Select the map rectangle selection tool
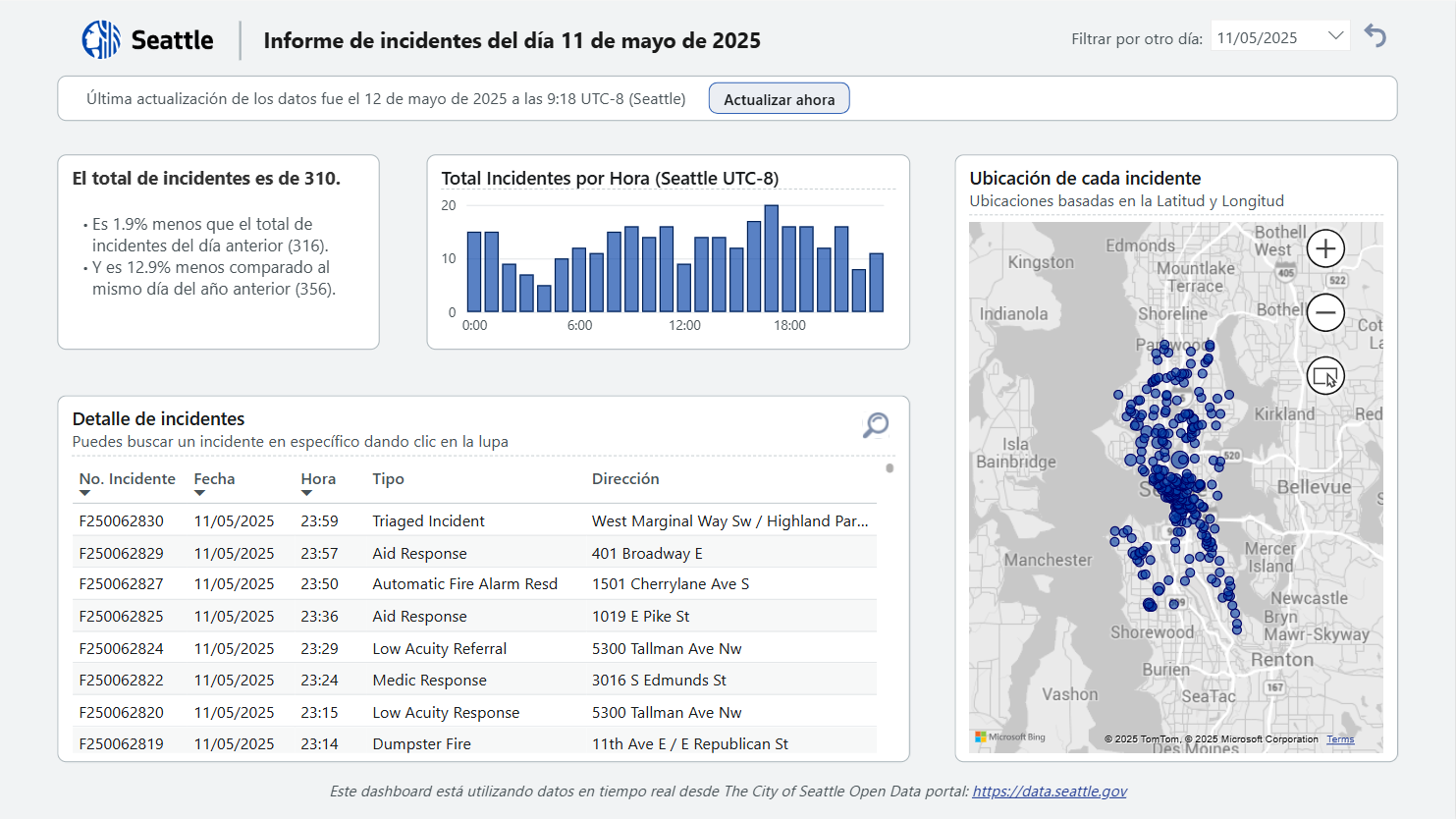The image size is (1456, 819). 1325,375
